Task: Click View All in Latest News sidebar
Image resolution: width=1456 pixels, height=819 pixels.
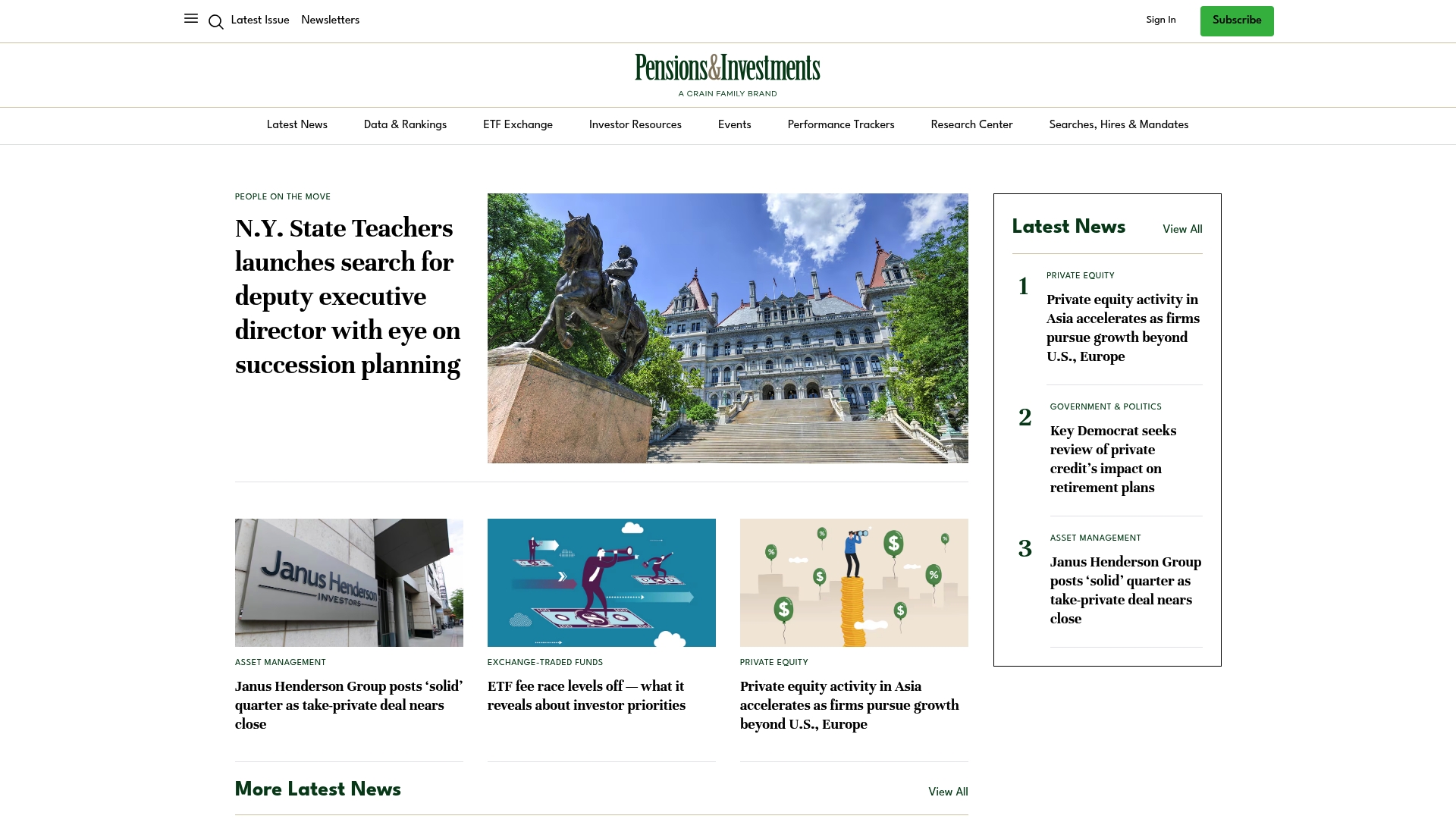Action: click(1182, 230)
